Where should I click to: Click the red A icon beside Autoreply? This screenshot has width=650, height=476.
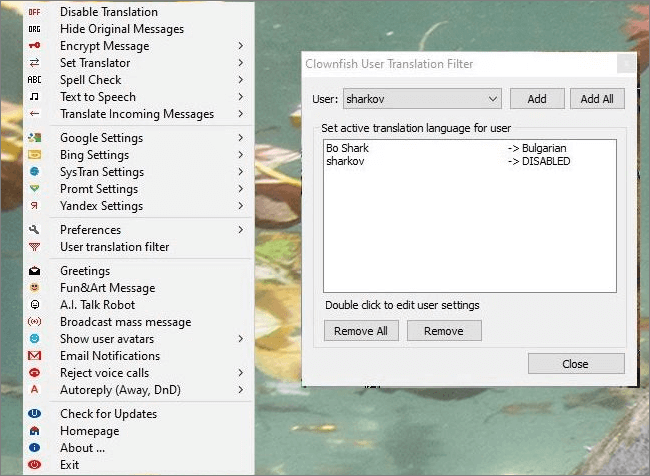point(34,389)
